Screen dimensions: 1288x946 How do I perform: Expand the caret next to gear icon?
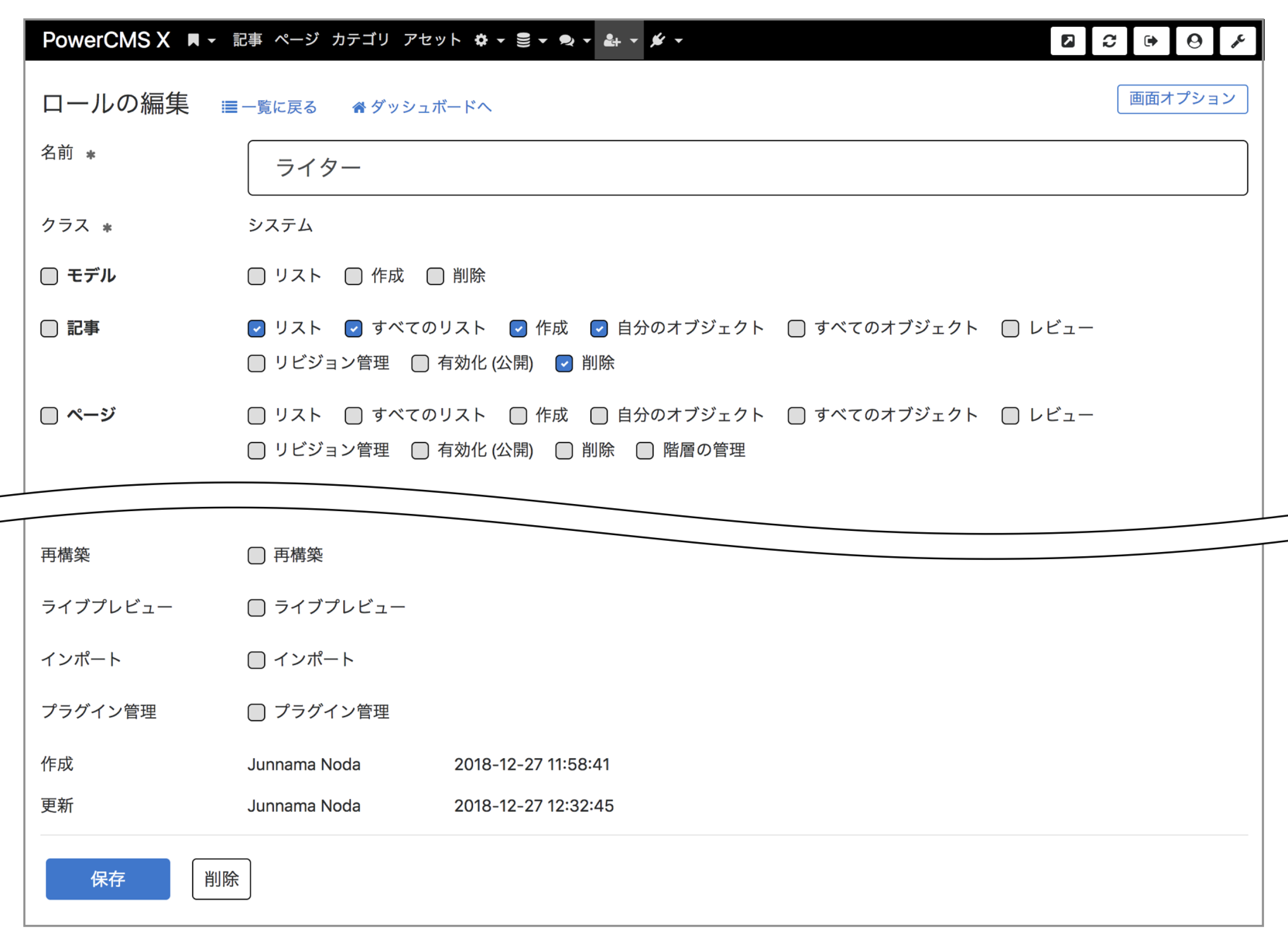click(x=500, y=40)
